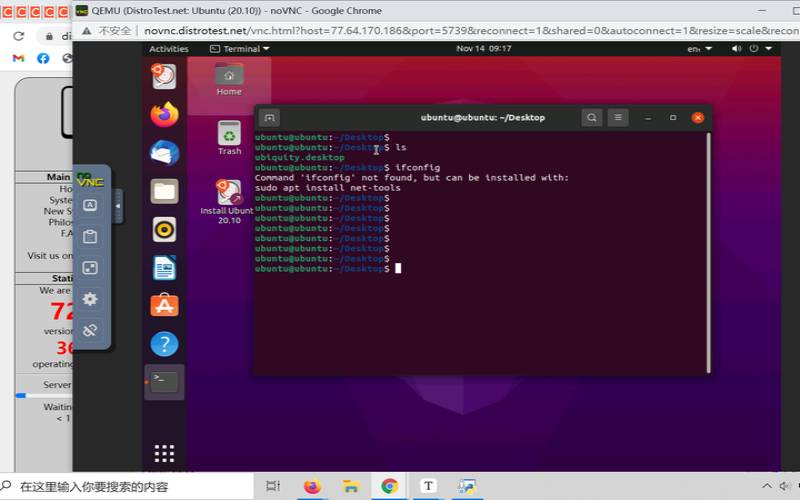Click the 'Main' heading in background page
This screenshot has width=800, height=500.
58,177
